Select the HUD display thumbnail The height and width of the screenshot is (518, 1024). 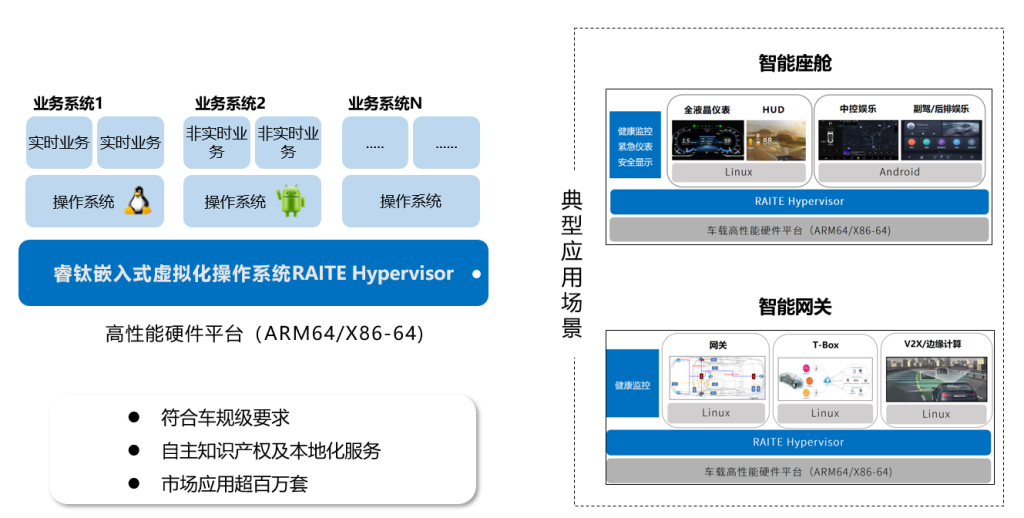(x=776, y=140)
